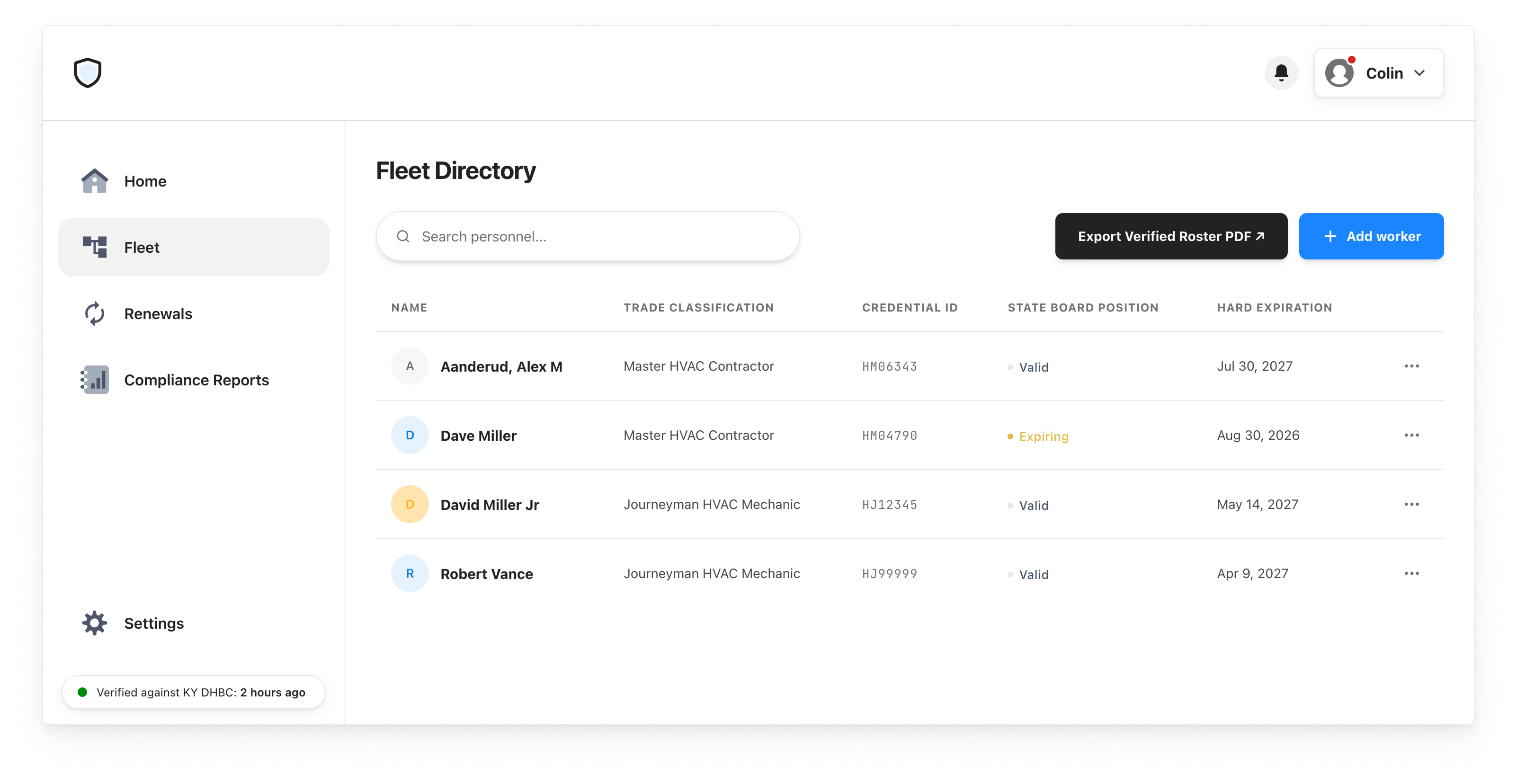
Task: Open Compliance Reports page
Action: tap(194, 380)
